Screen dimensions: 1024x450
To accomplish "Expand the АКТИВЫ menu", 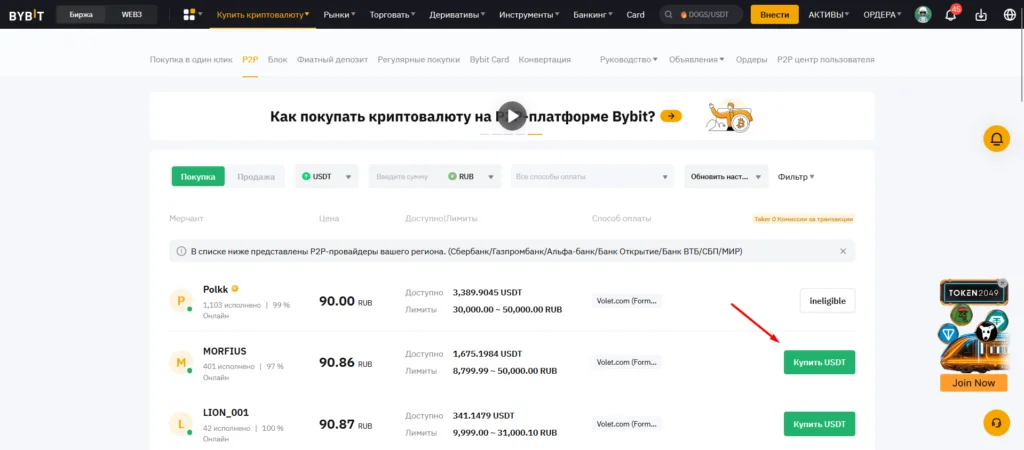I will 829,14.
